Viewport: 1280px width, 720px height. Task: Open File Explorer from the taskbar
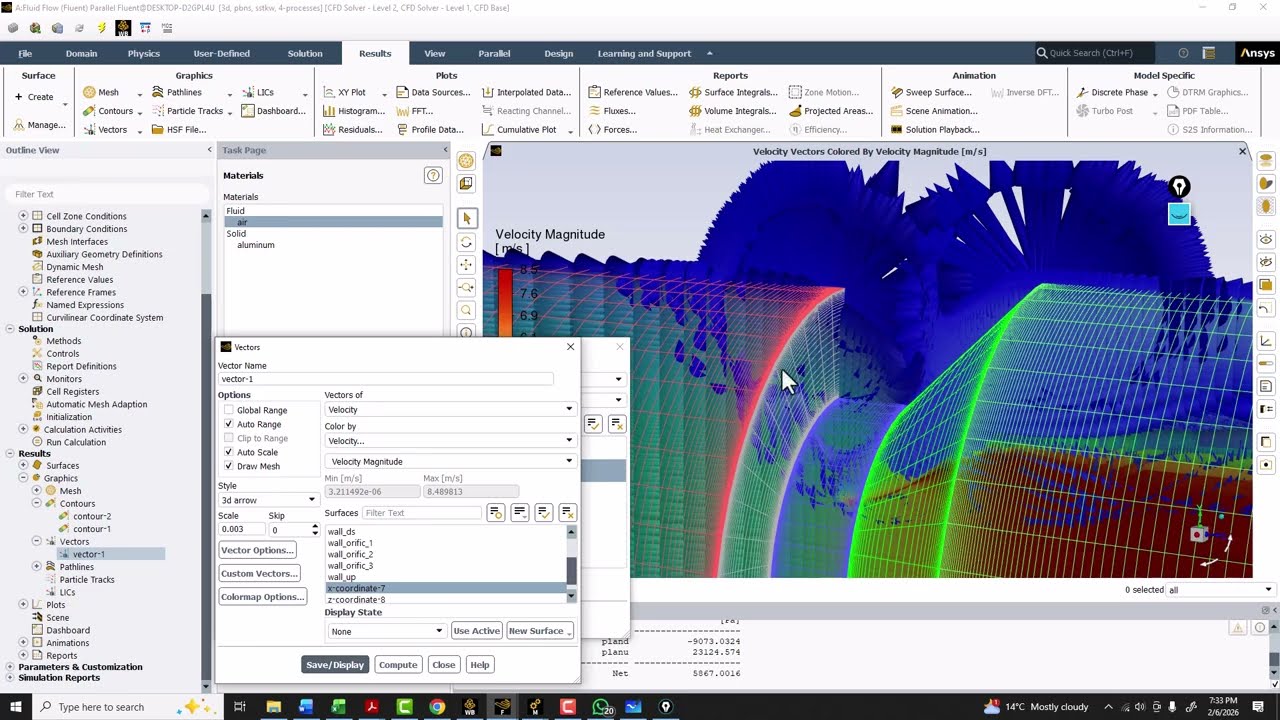273,707
